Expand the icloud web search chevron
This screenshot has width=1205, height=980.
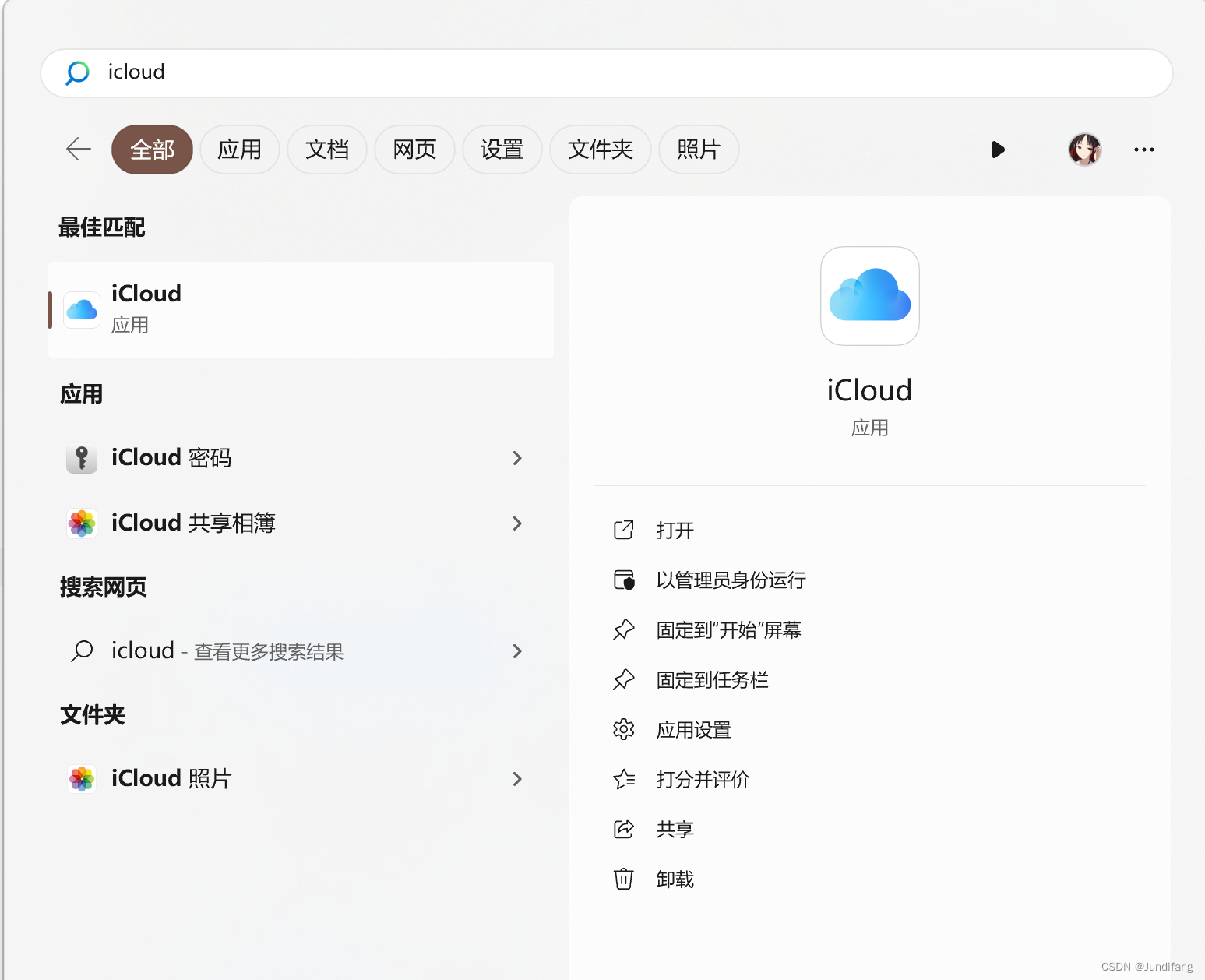point(517,651)
